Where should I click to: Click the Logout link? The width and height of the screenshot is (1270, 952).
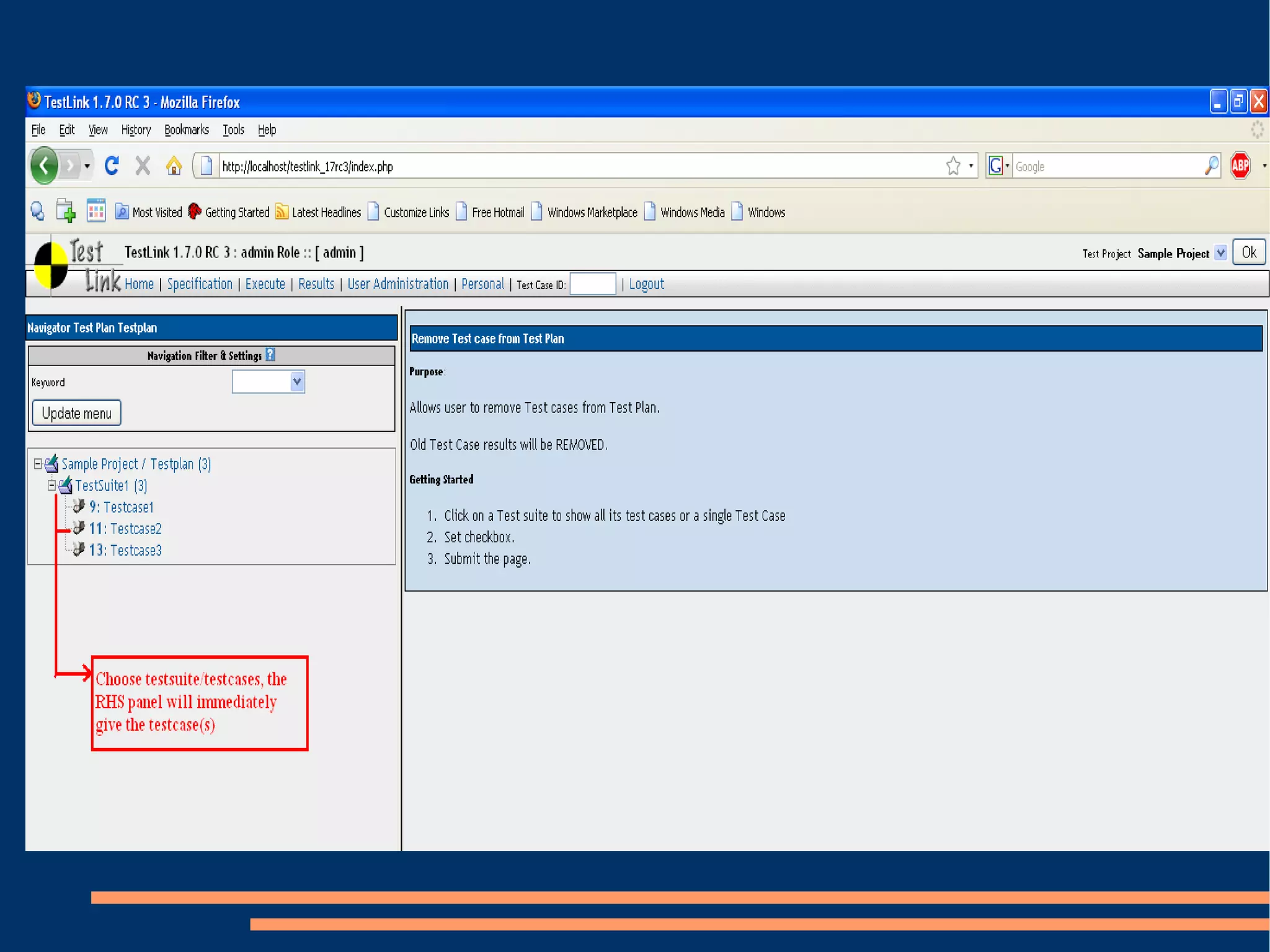click(x=646, y=283)
